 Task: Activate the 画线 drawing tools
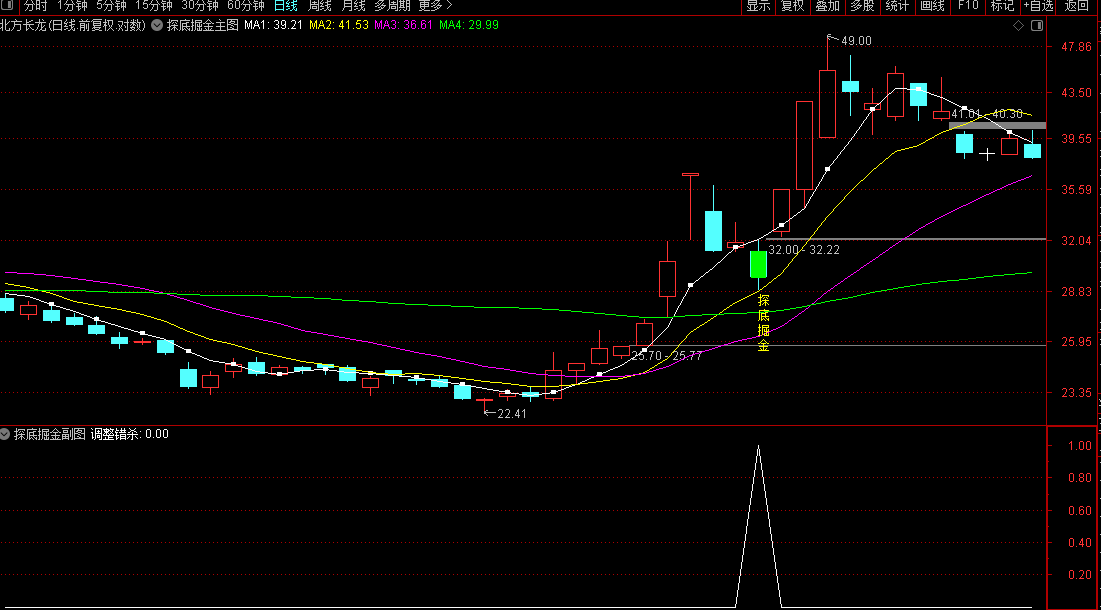pos(932,6)
